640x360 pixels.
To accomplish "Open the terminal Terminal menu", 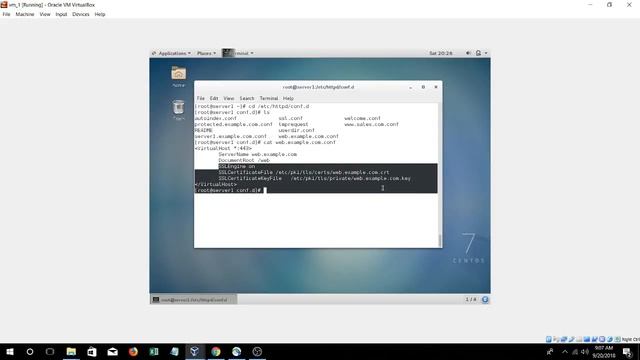I will tap(269, 98).
